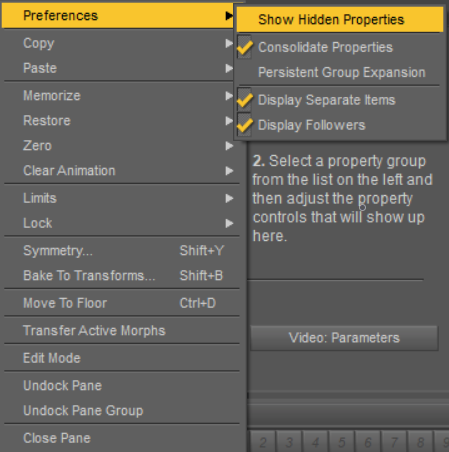Open the Memorize submenu
449x452 pixels.
(x=121, y=96)
